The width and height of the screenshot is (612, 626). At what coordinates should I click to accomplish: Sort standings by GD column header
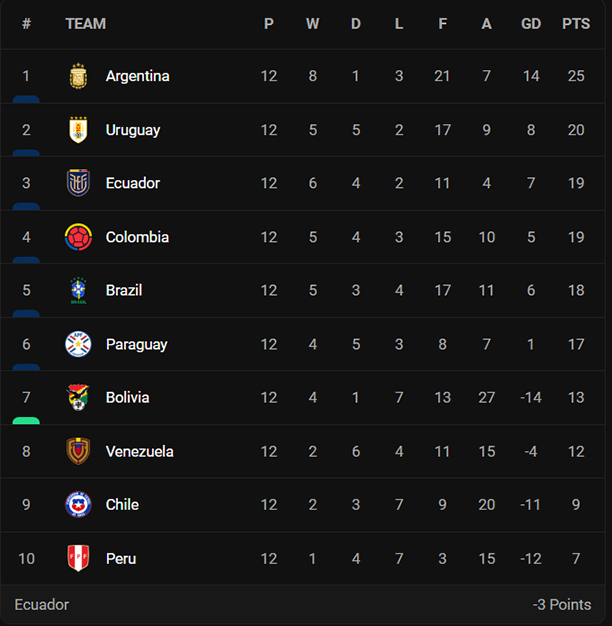[531, 24]
